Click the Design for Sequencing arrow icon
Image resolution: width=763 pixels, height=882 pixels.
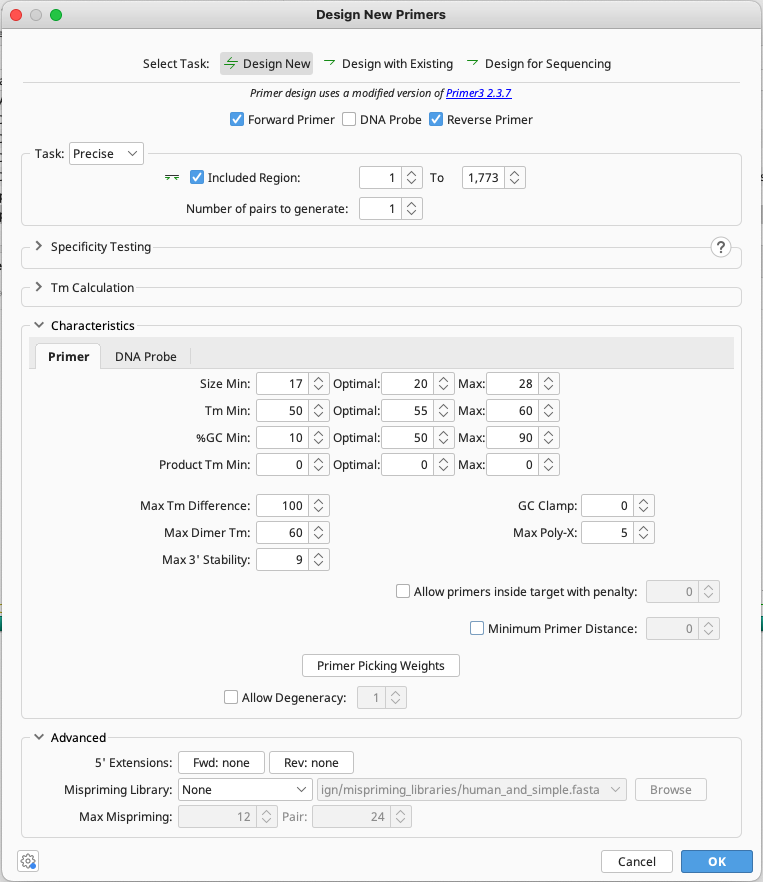coord(472,63)
